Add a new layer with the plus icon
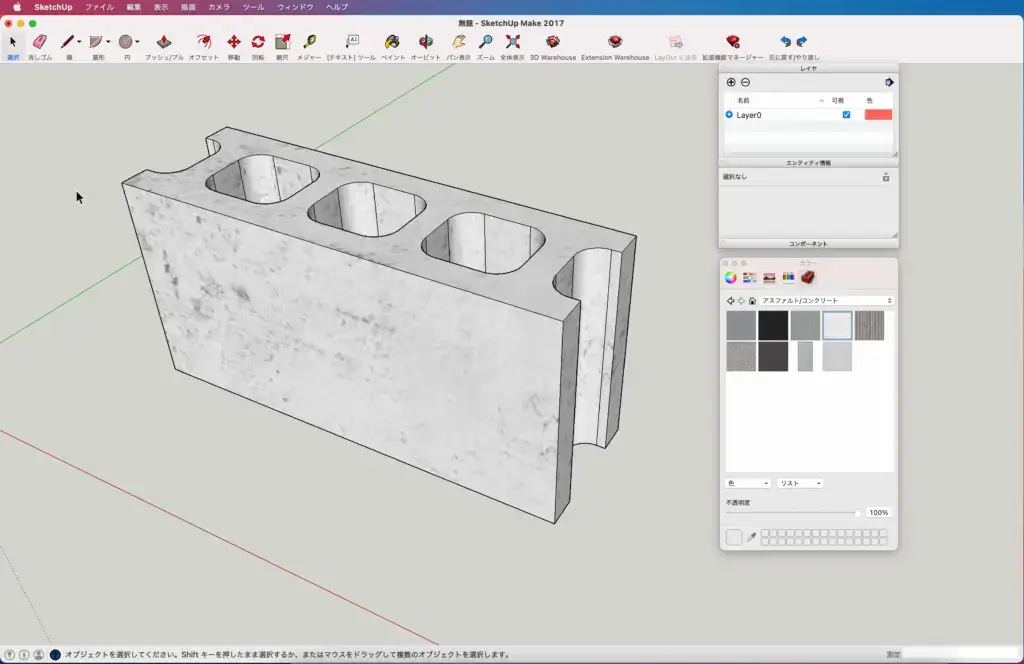 (x=731, y=82)
